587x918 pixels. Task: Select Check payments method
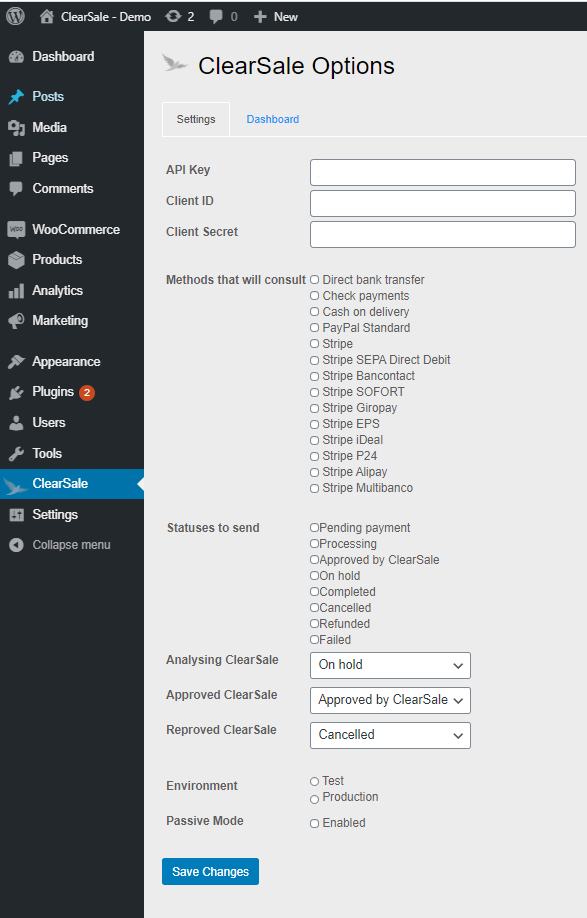tap(314, 296)
